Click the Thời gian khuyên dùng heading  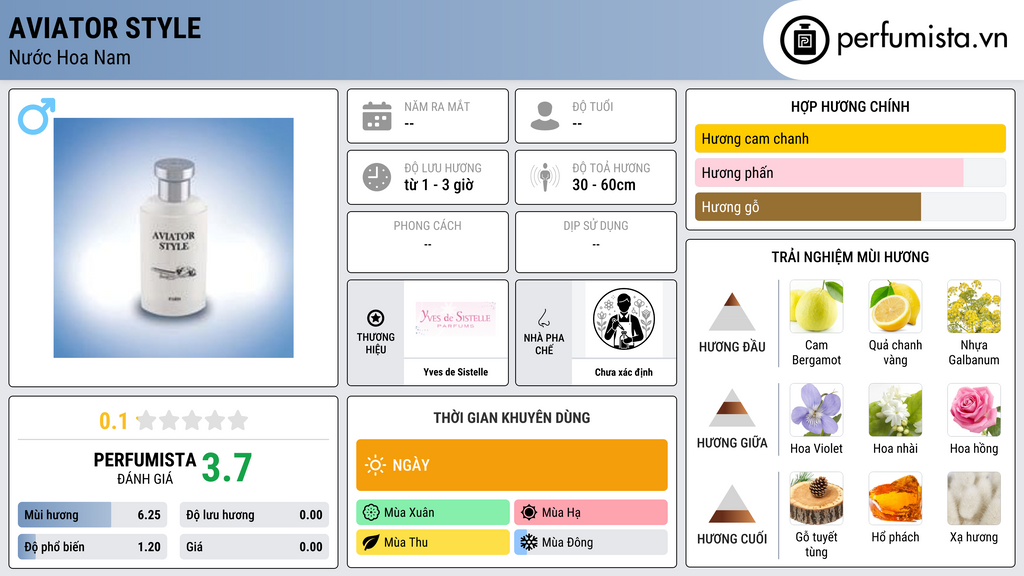512,418
